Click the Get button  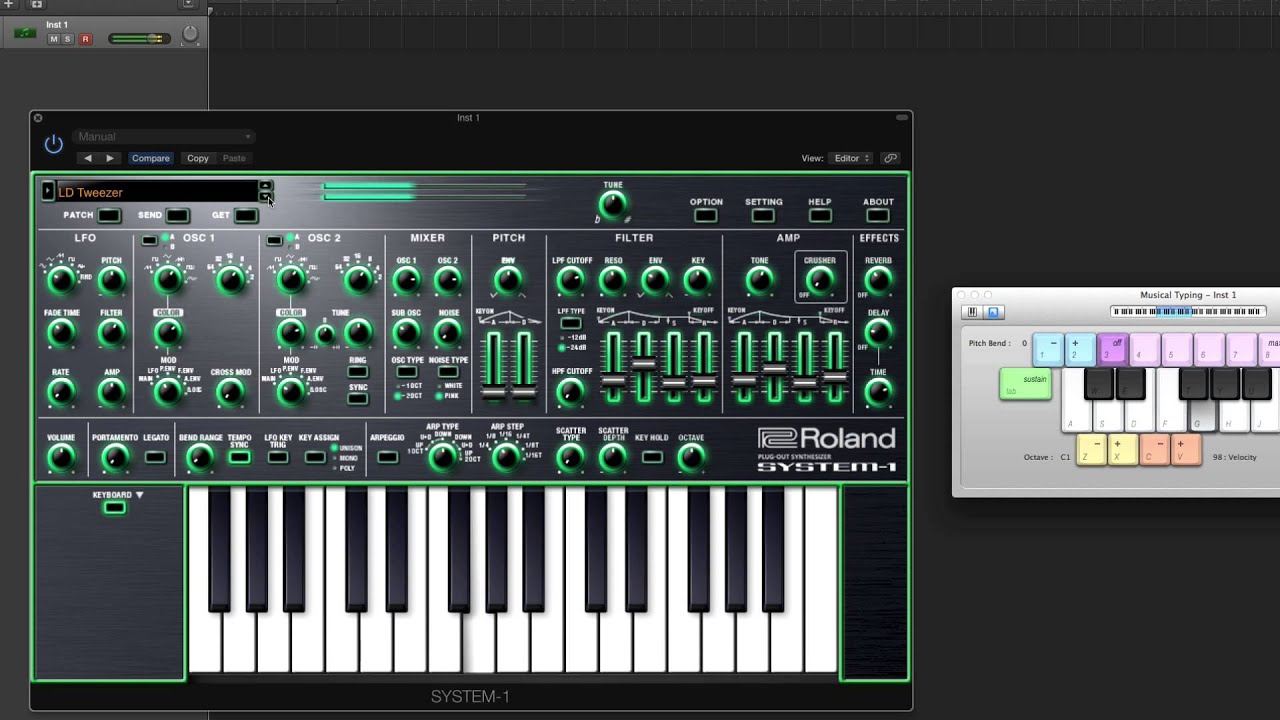(x=245, y=215)
